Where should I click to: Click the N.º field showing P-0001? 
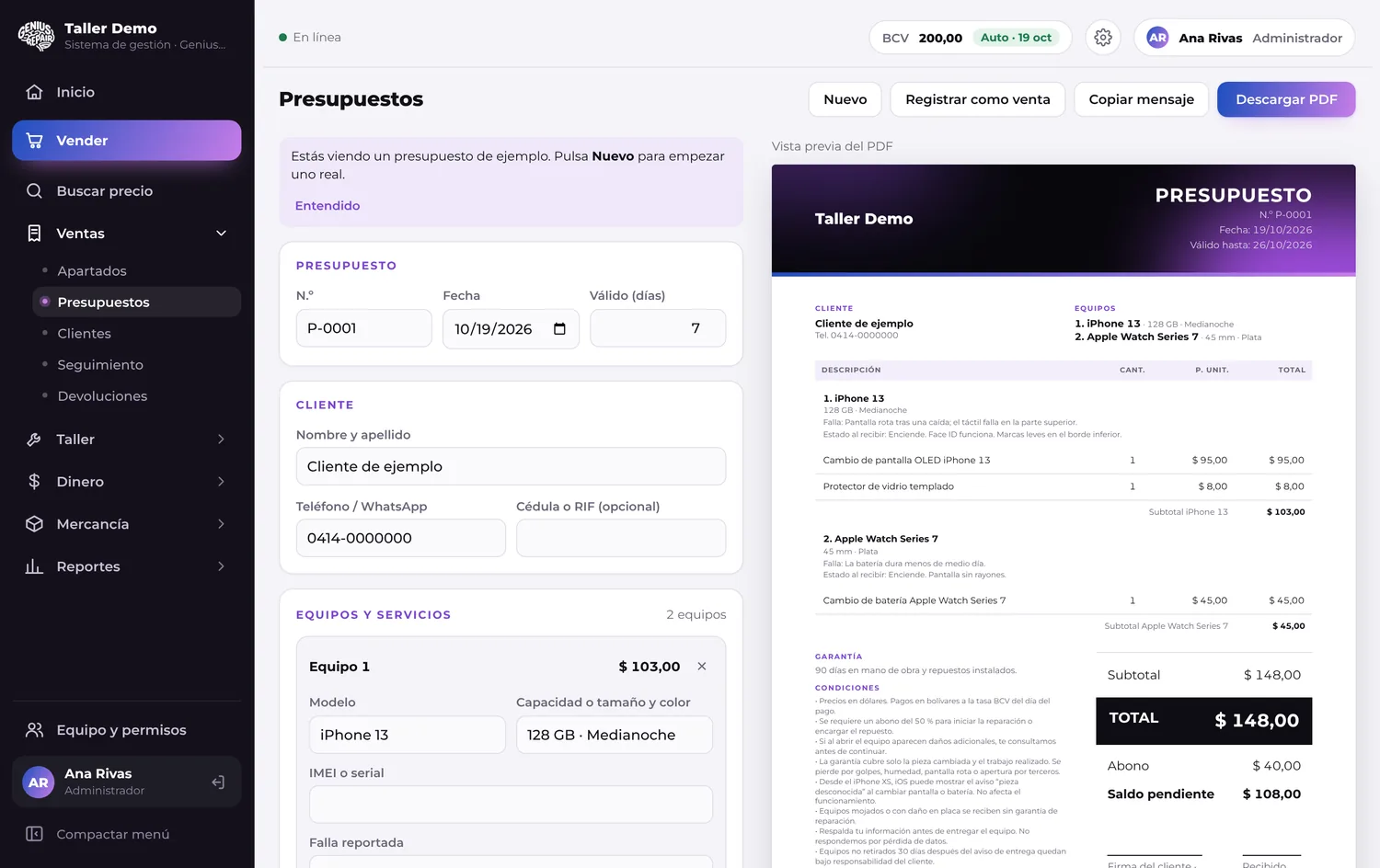364,328
